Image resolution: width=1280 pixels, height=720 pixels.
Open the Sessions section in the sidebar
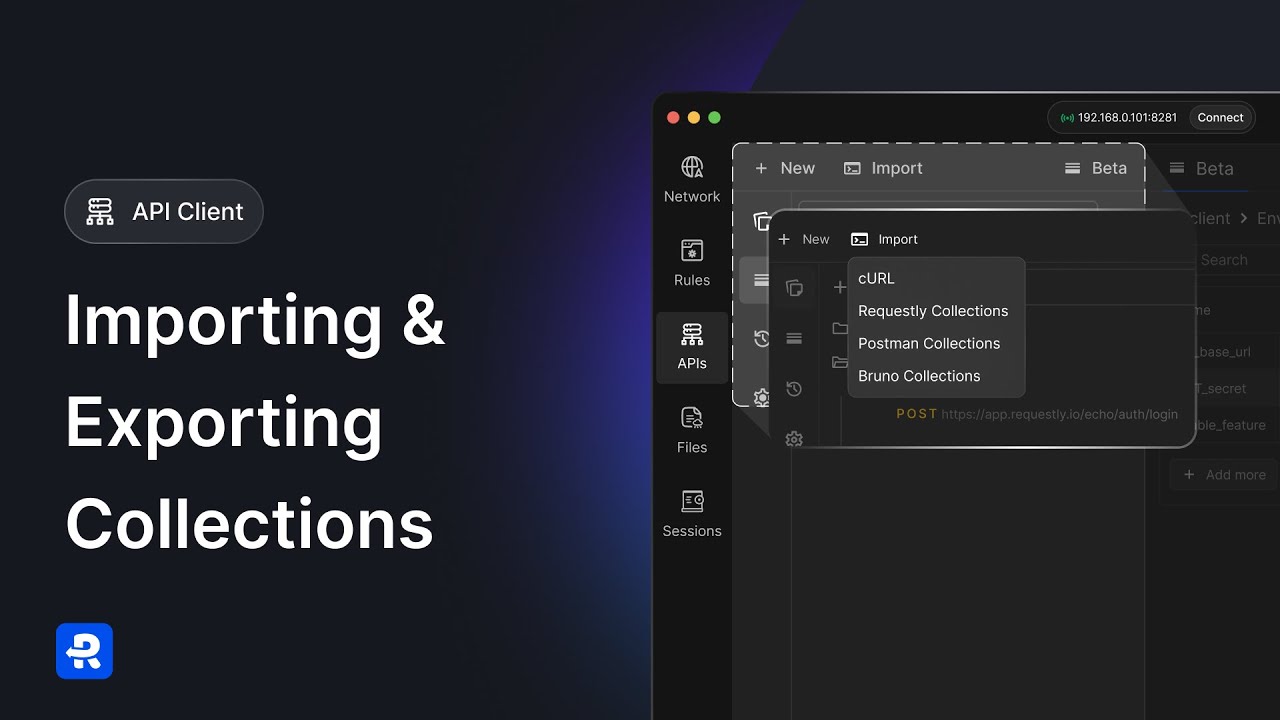692,515
